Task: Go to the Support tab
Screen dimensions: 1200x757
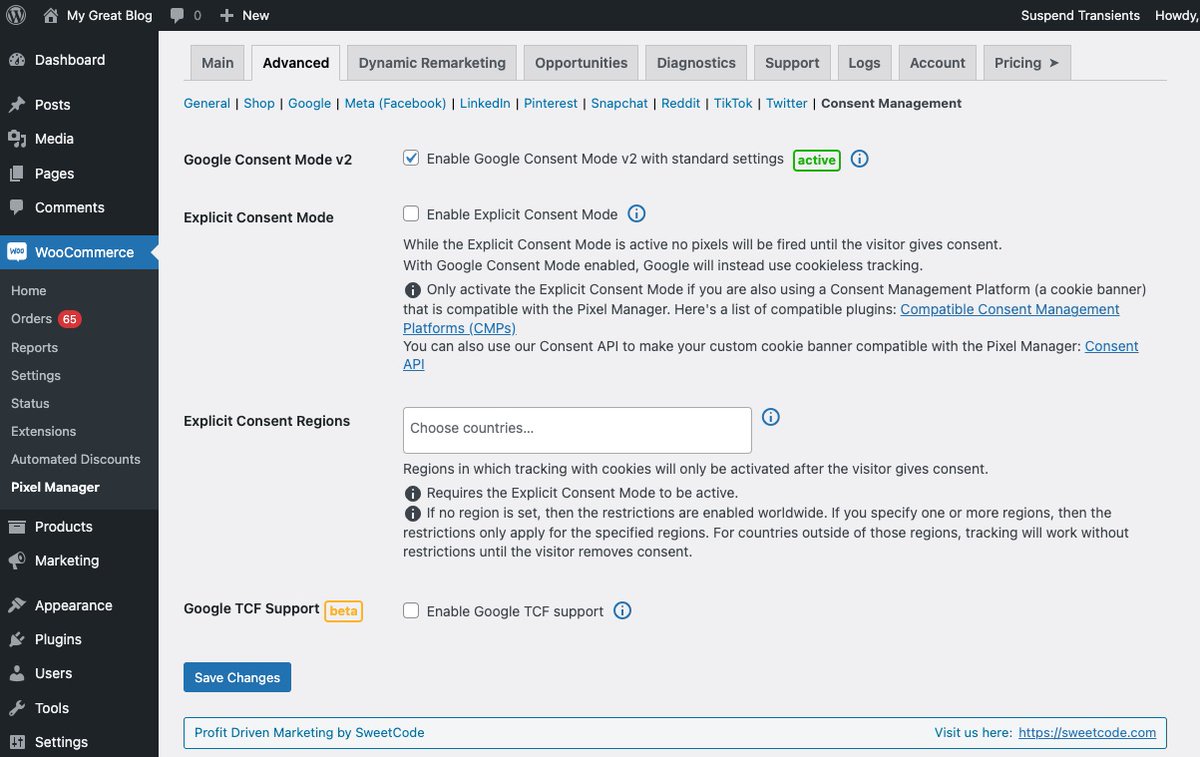Action: tap(792, 62)
